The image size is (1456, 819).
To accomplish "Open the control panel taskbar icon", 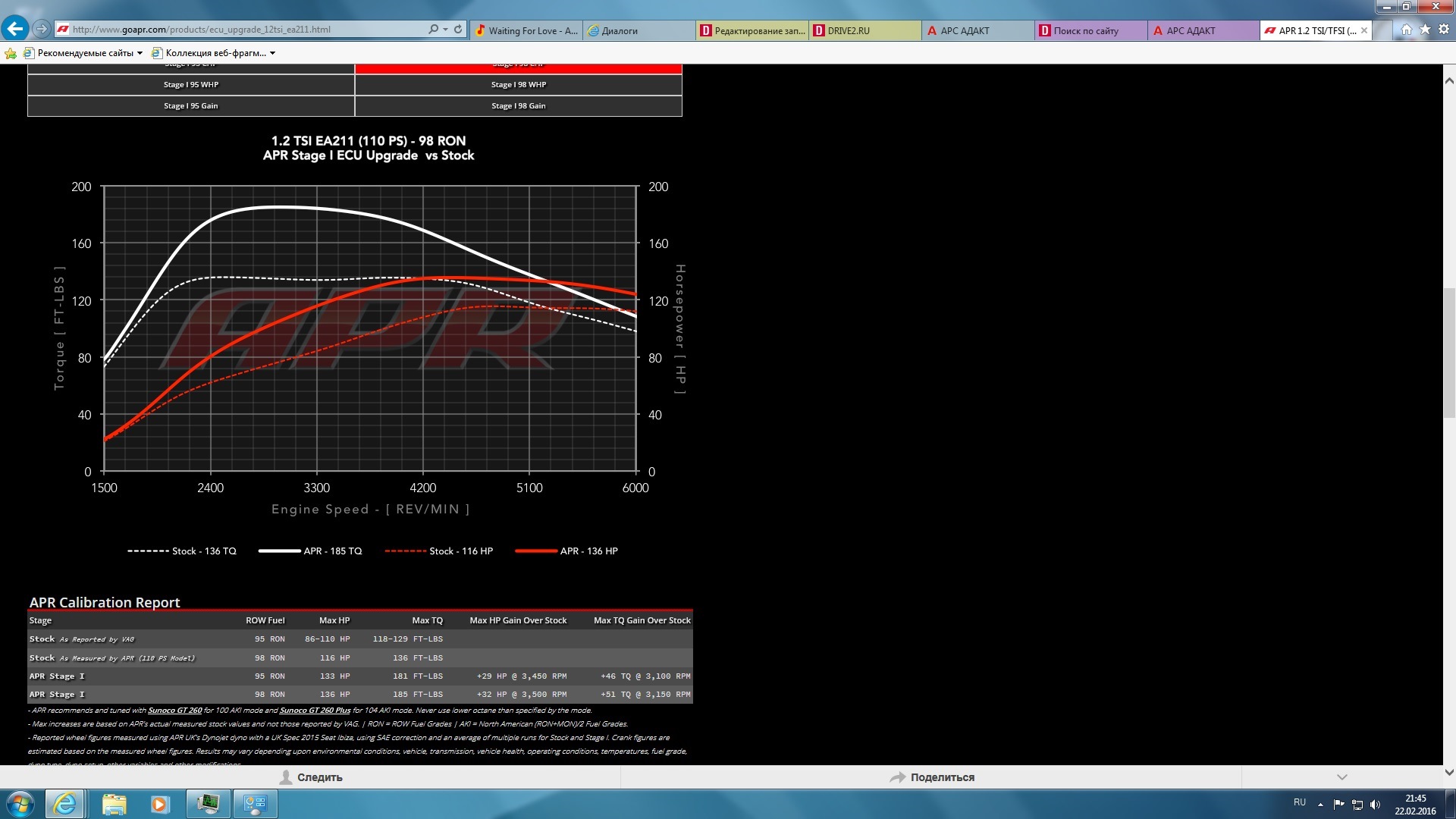I will [255, 804].
